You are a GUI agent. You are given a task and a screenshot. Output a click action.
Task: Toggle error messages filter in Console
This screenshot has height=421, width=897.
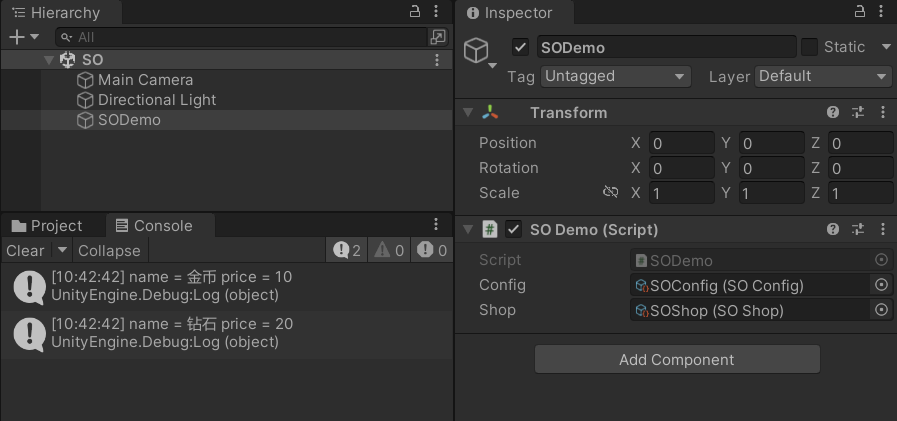pyautogui.click(x=432, y=251)
